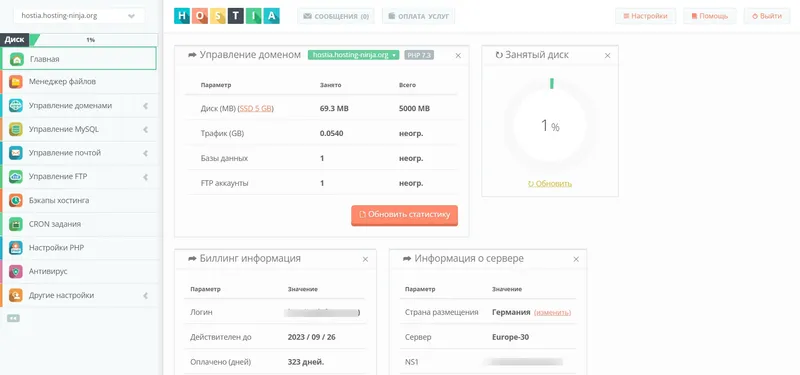This screenshot has width=800, height=375.
Task: Collapse the sidebar with double-arrow icon
Action: coord(13,318)
